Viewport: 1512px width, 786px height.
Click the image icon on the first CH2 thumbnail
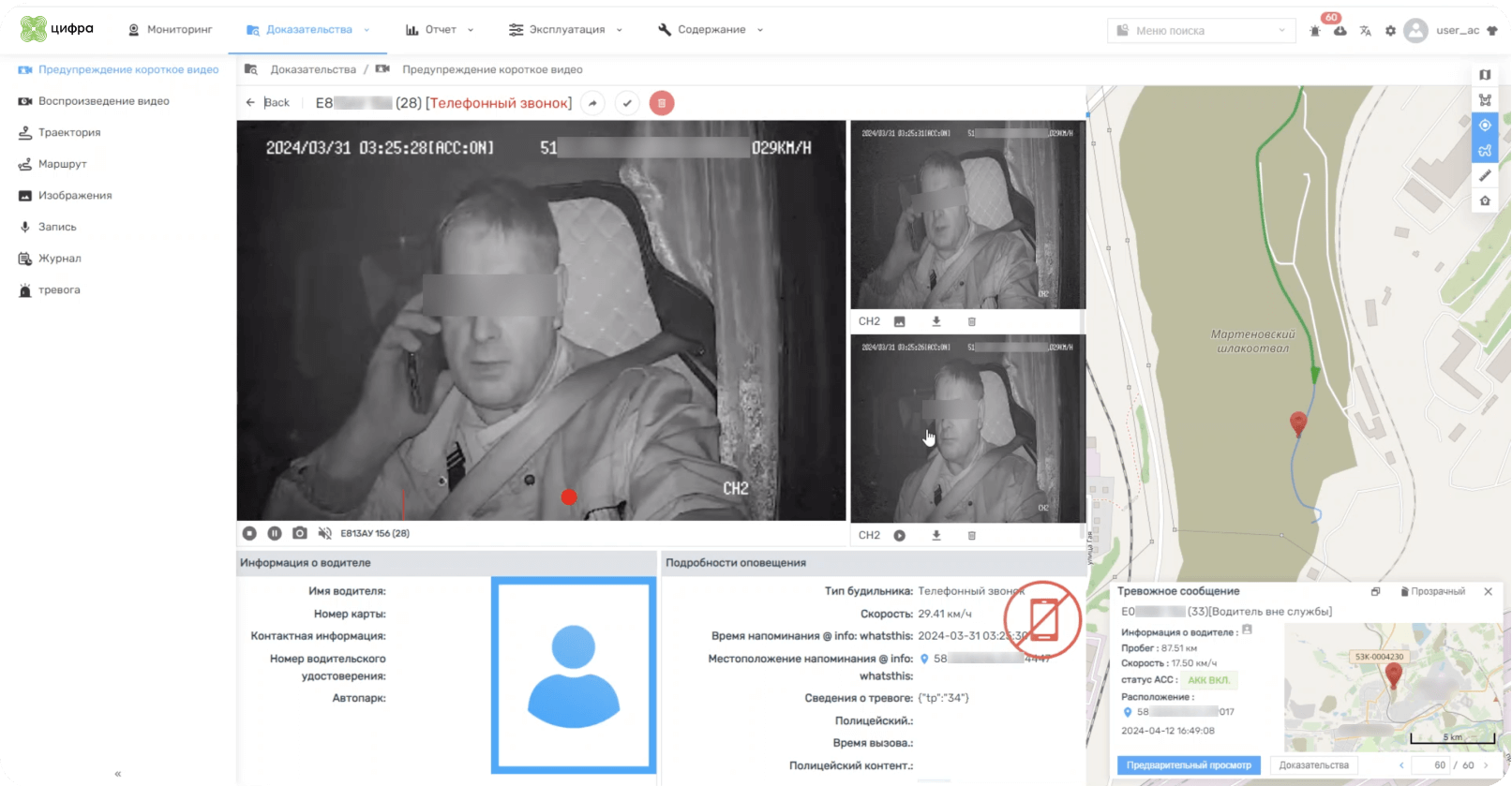[x=900, y=321]
